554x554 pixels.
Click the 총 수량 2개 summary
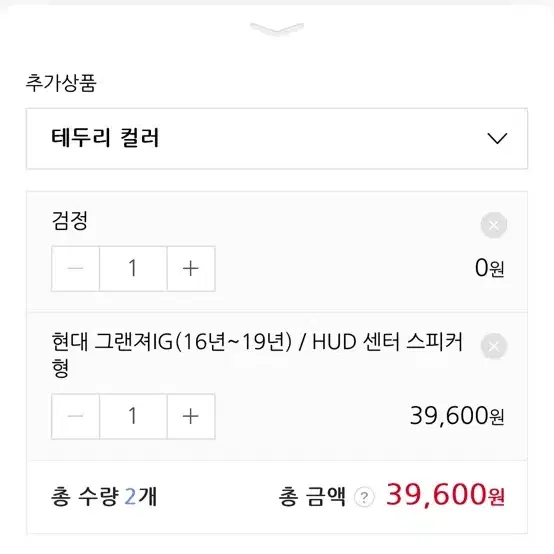point(104,496)
